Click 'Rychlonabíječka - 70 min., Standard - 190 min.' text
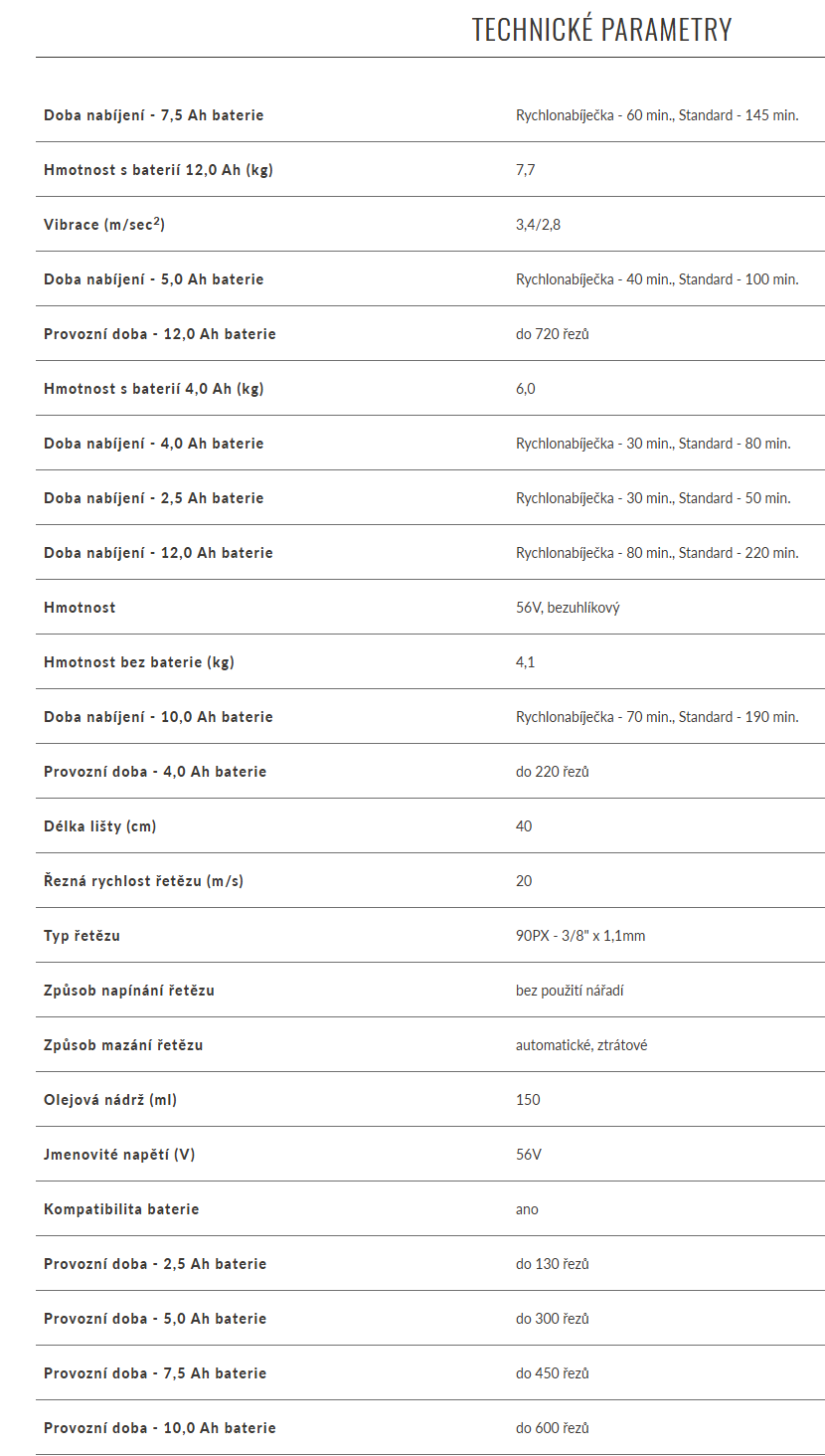 pyautogui.click(x=657, y=717)
